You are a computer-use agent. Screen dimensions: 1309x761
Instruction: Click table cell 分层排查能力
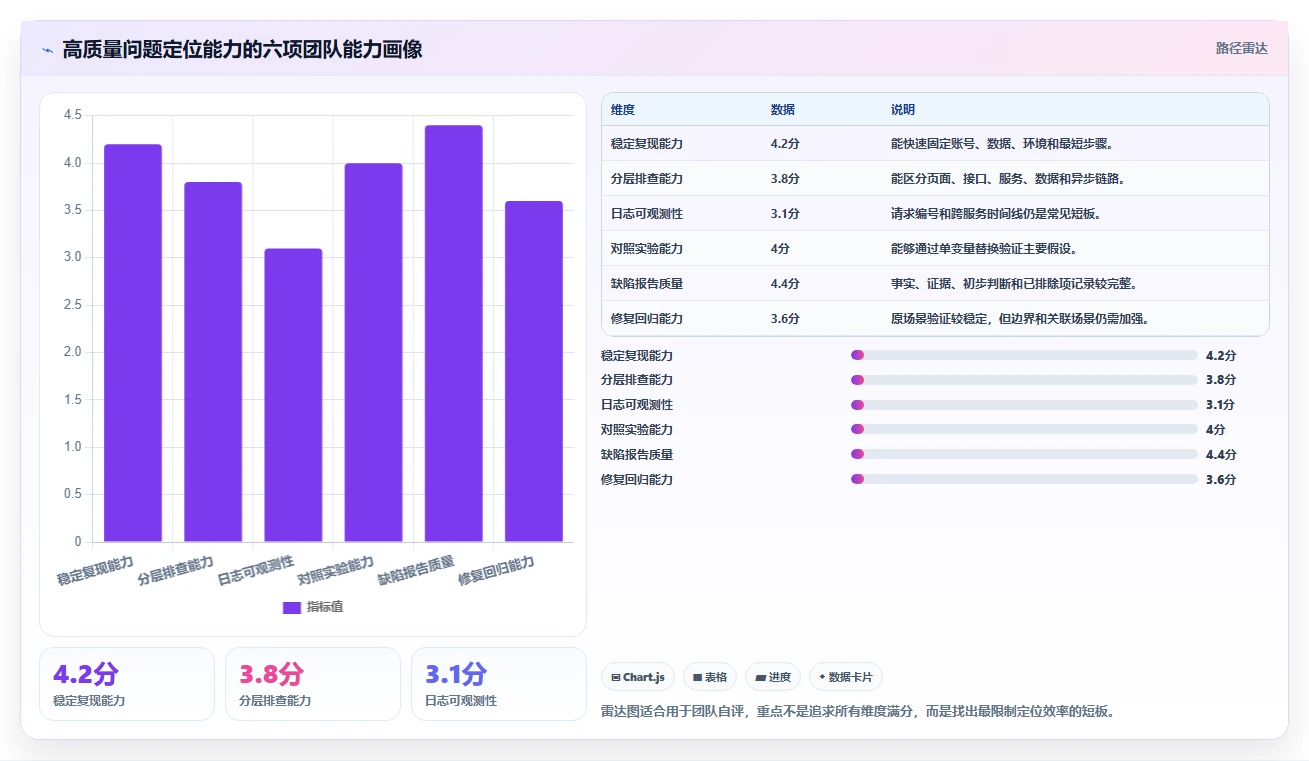click(x=647, y=179)
